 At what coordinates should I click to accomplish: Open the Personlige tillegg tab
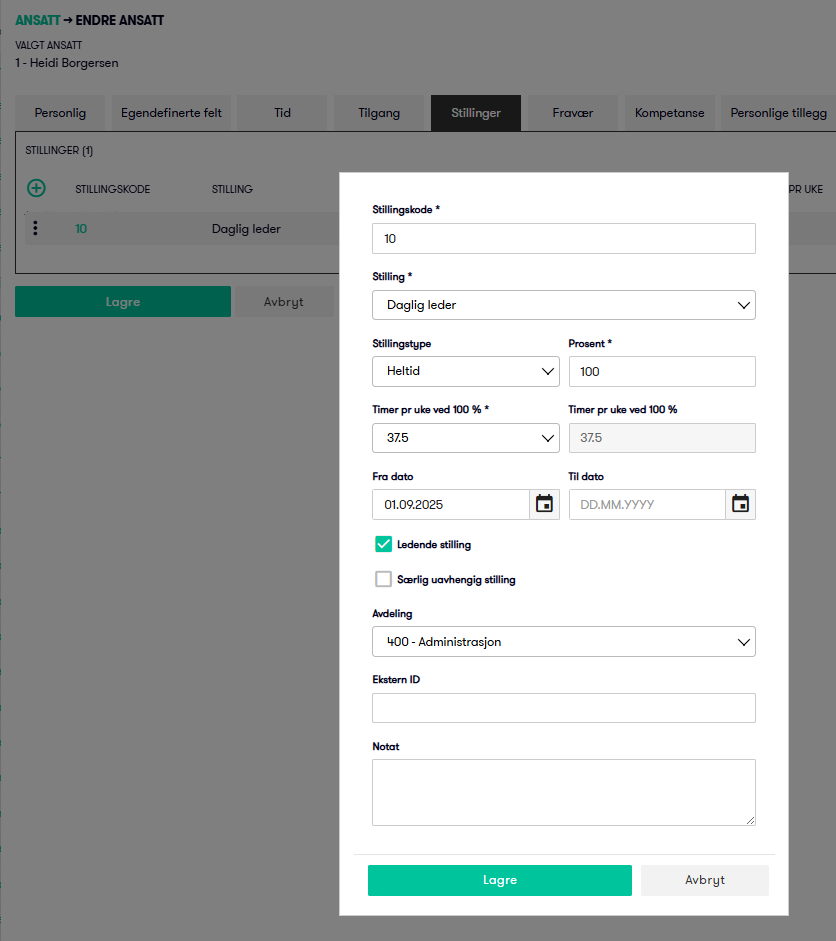pyautogui.click(x=778, y=113)
